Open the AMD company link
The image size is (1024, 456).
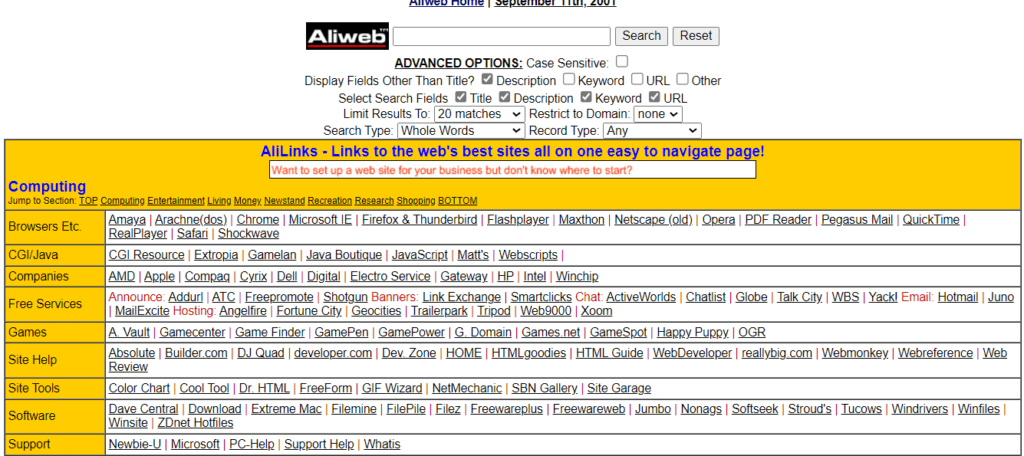click(x=121, y=277)
